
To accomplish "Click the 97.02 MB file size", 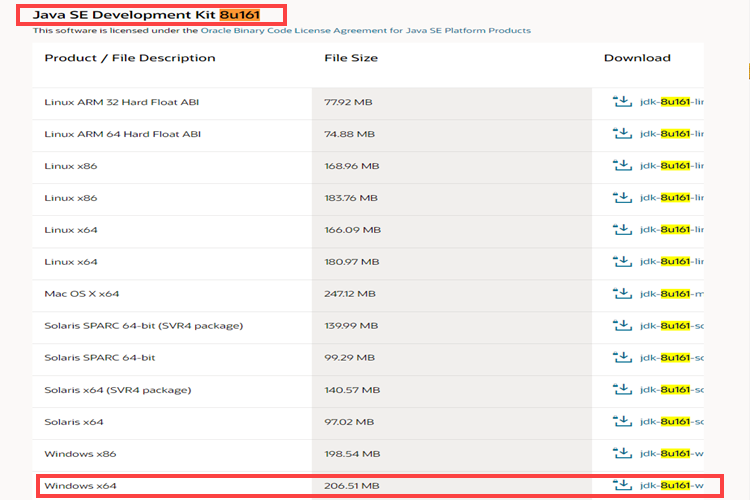I will point(349,422).
